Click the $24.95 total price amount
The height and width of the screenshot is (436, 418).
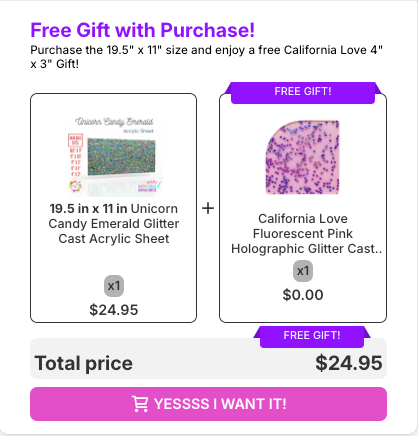tap(349, 363)
